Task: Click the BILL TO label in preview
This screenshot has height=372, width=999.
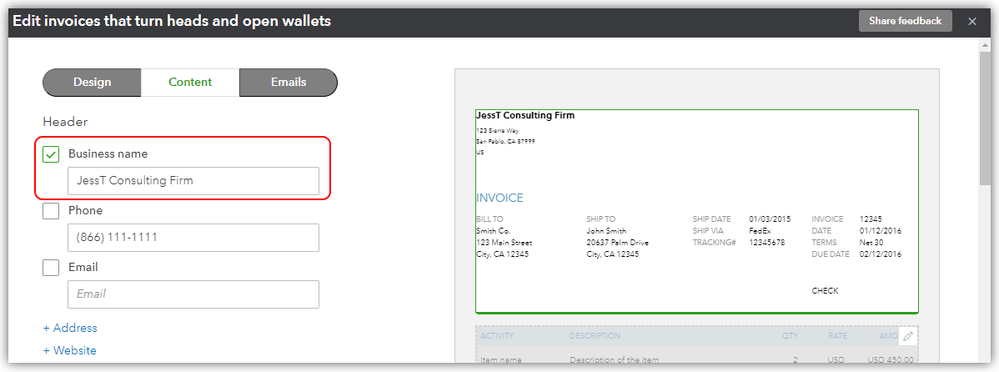Action: click(x=489, y=219)
